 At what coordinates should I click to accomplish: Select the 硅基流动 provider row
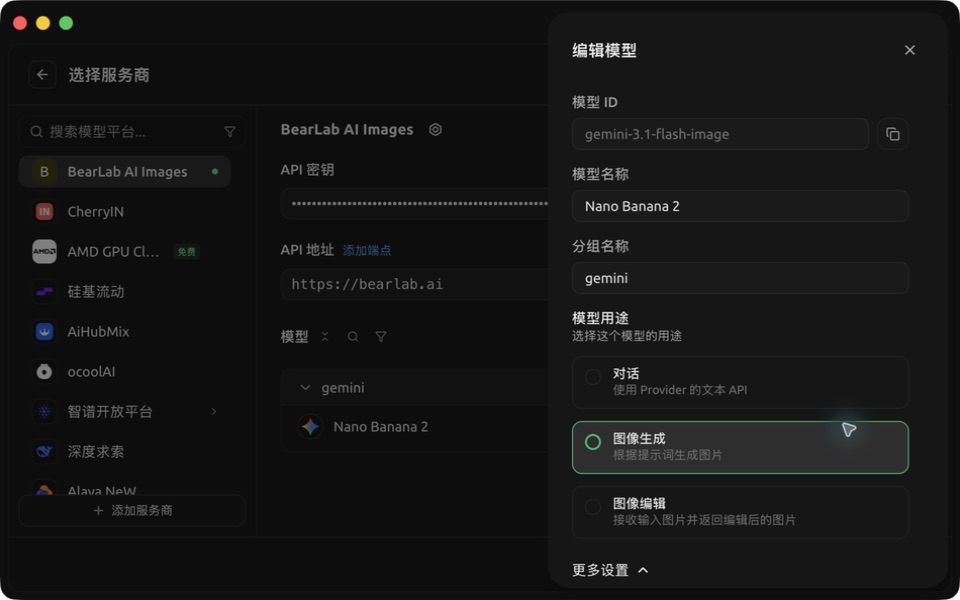(x=125, y=292)
